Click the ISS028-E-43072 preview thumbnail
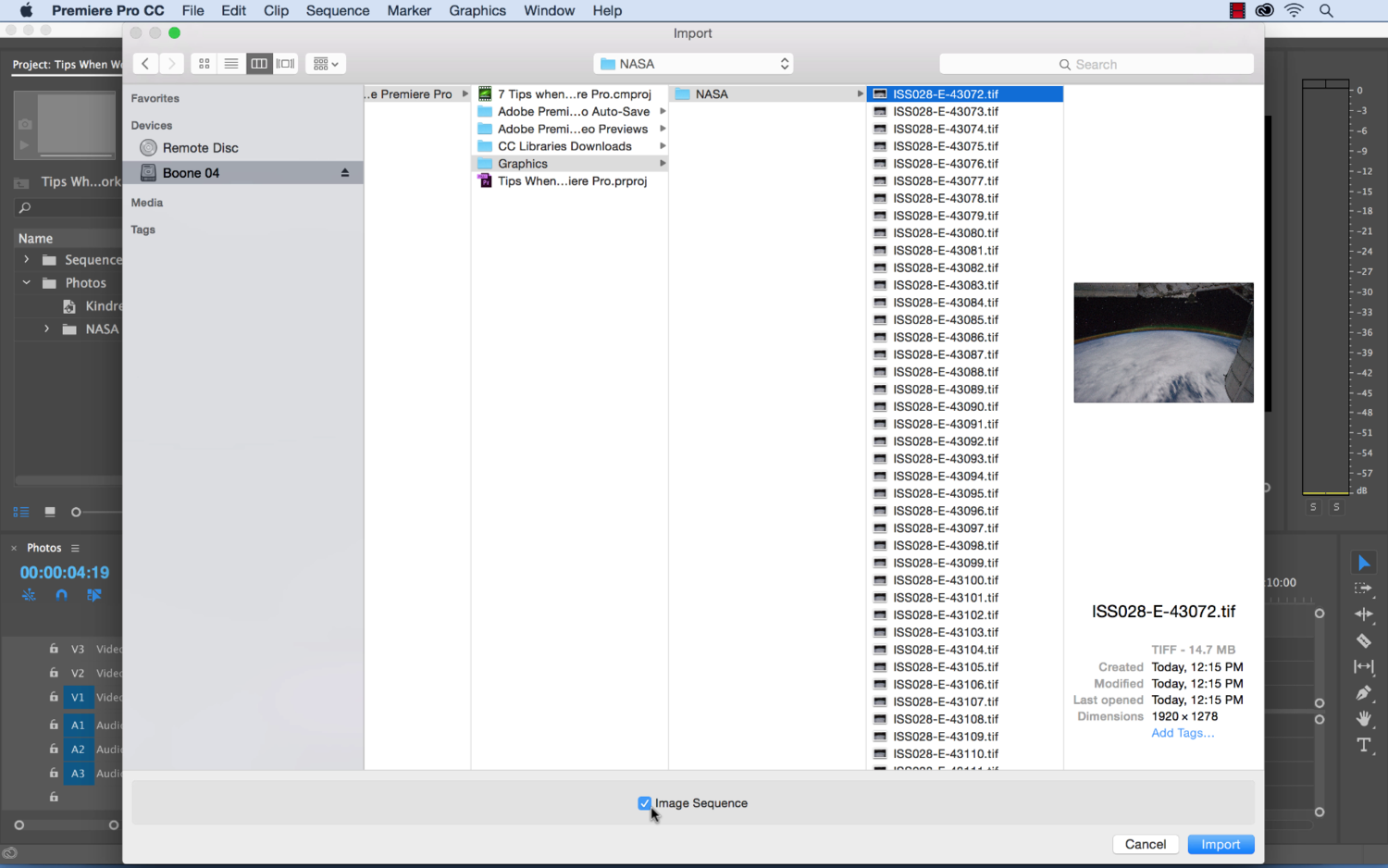 pos(1163,342)
